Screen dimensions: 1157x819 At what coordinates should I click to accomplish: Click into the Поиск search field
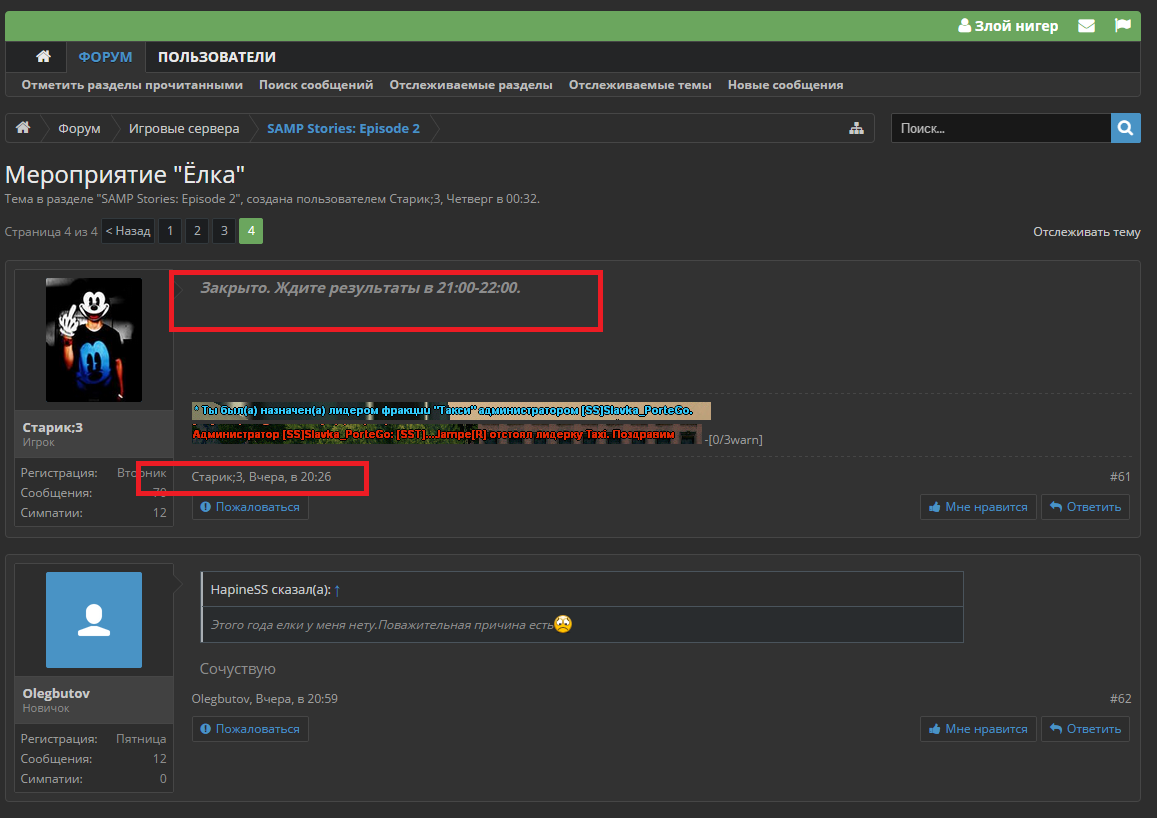pyautogui.click(x=1000, y=128)
